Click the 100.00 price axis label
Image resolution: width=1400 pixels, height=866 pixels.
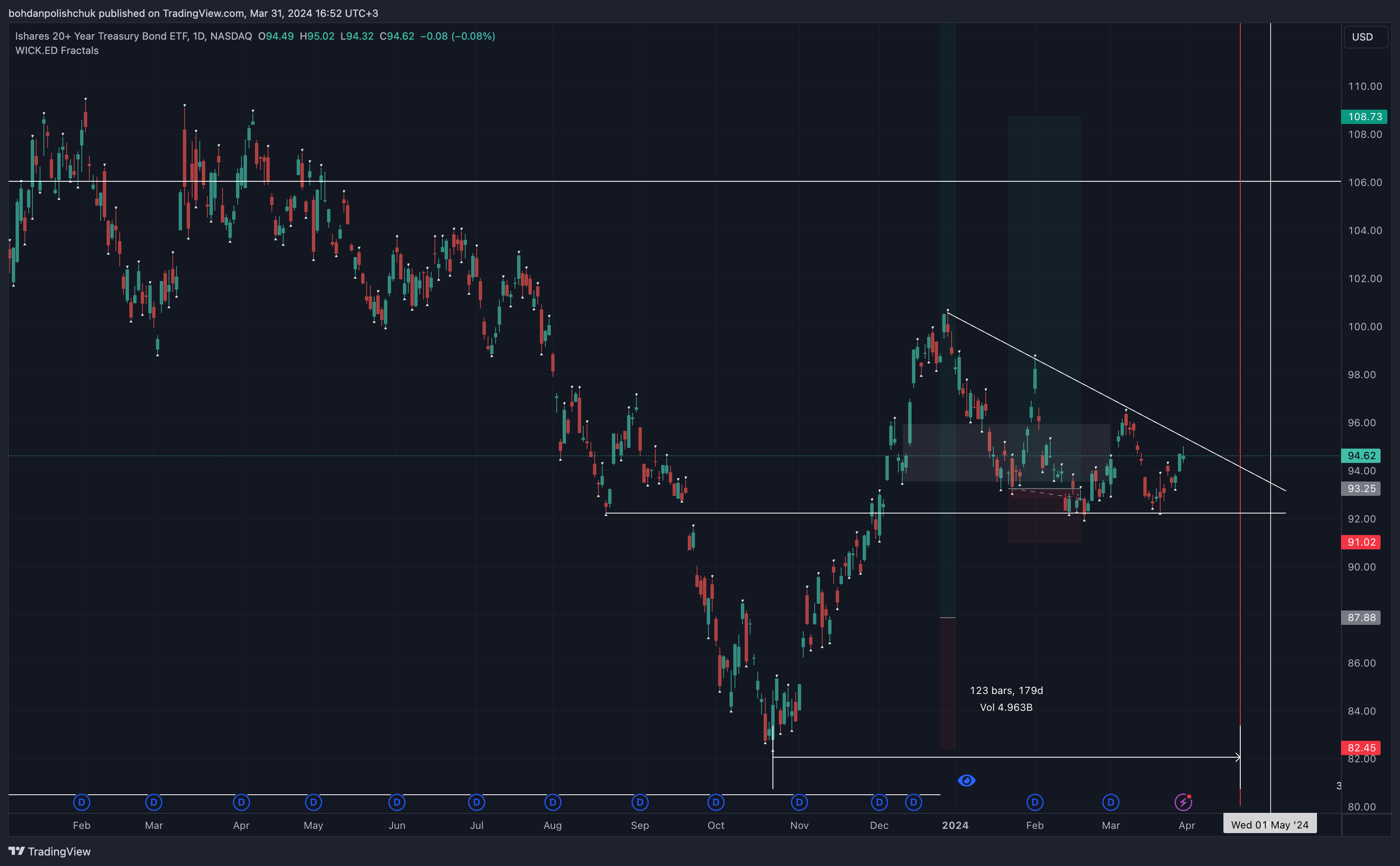(1365, 326)
